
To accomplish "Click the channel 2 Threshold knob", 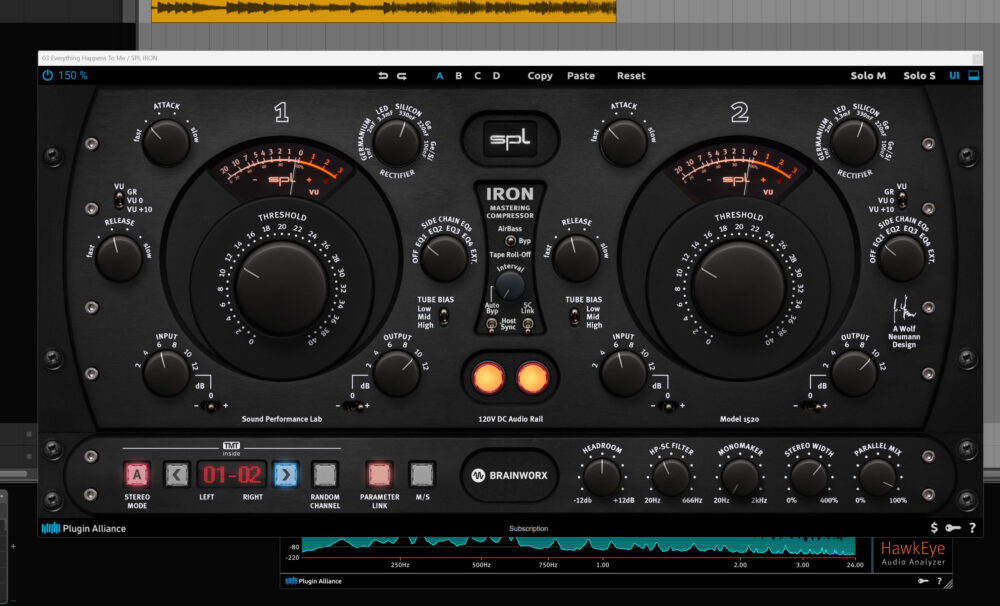I will [x=739, y=288].
